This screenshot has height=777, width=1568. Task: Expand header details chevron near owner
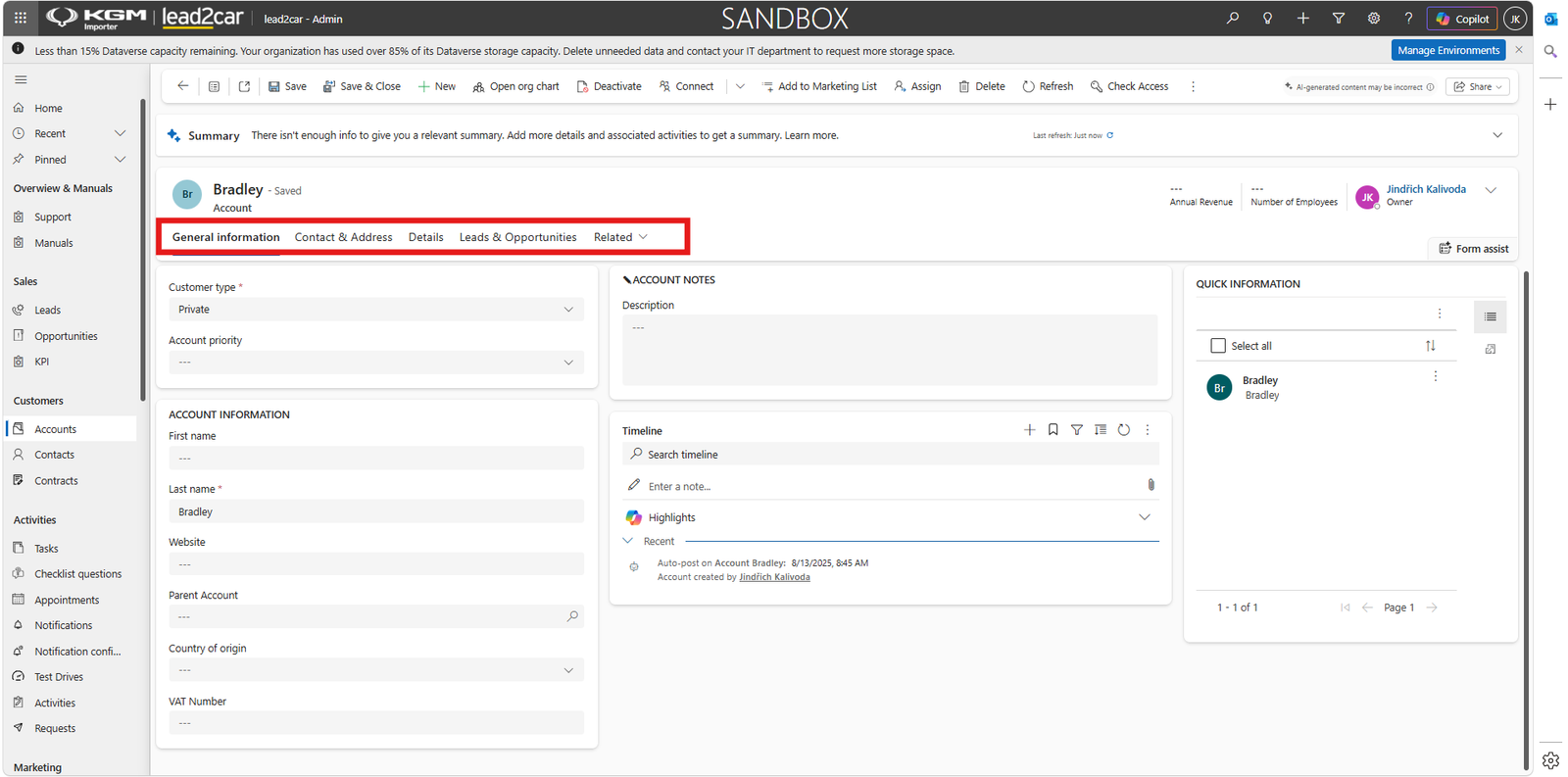[1491, 190]
